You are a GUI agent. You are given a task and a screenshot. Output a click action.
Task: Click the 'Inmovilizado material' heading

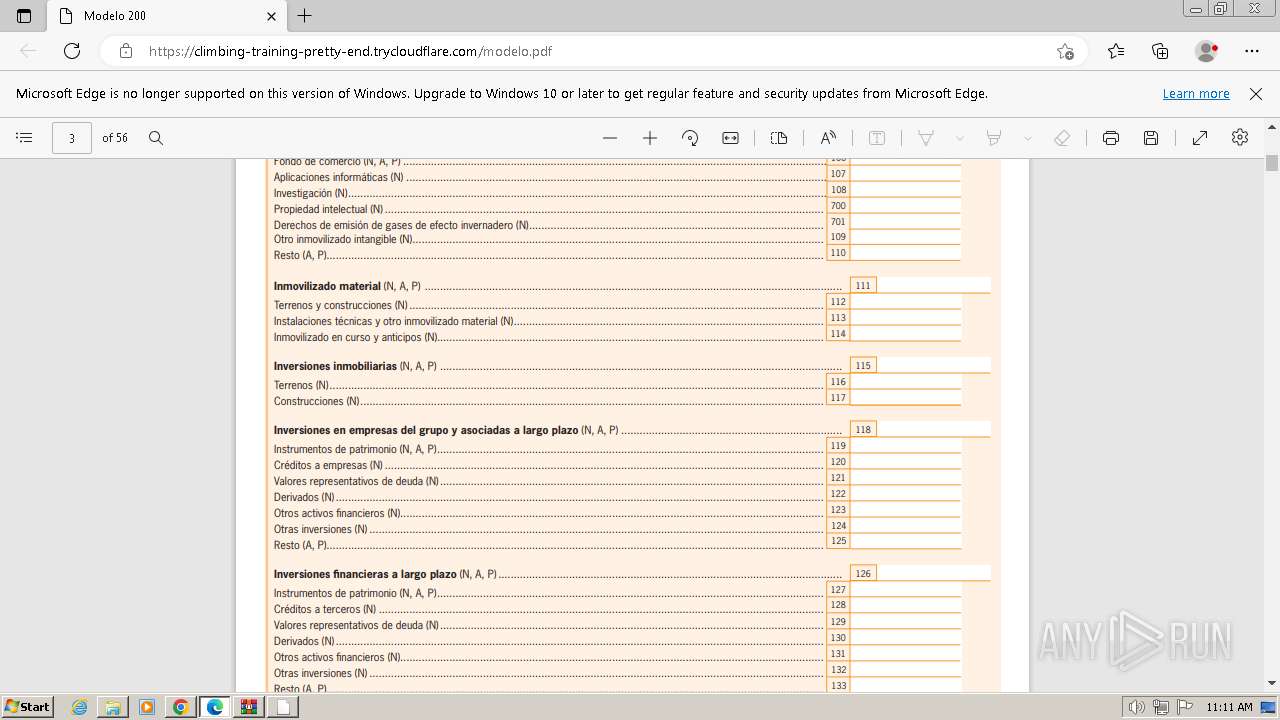coord(327,286)
